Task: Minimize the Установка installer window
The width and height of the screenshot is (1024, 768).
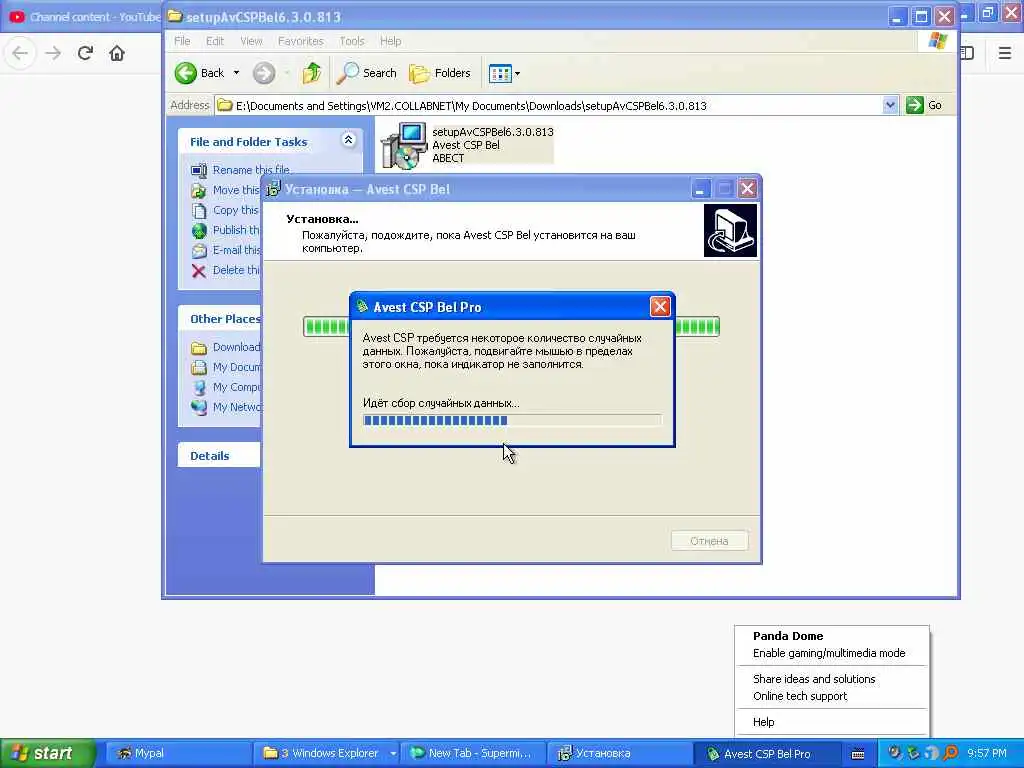Action: pos(699,189)
